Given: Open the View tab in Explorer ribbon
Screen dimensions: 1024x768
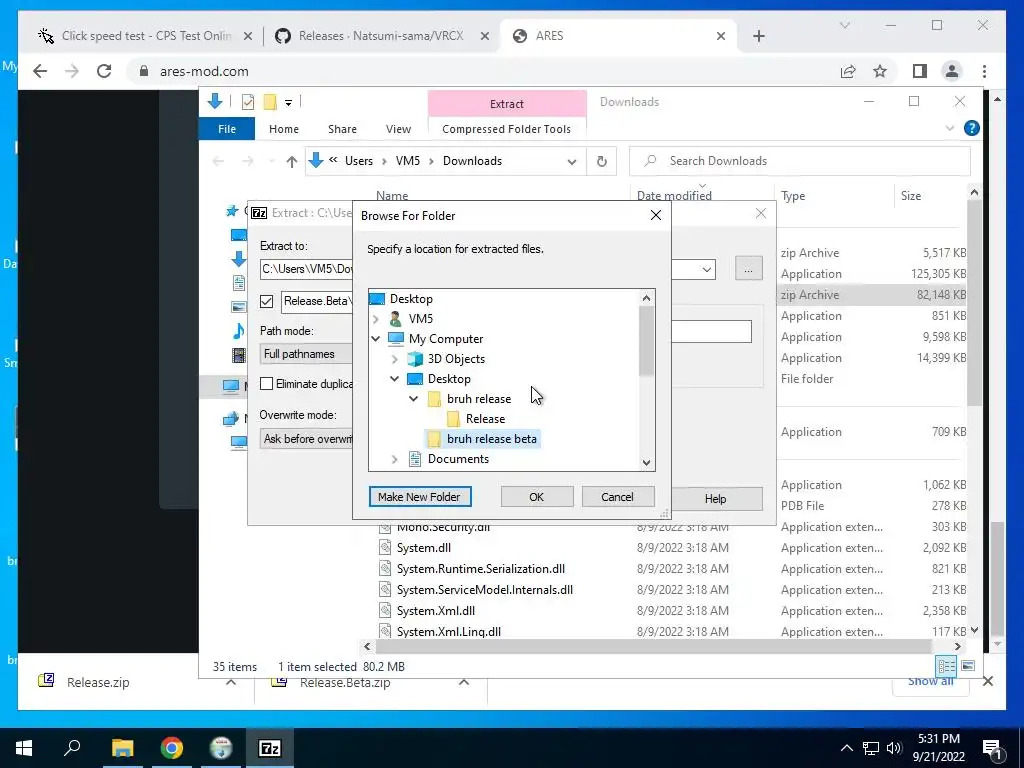Looking at the screenshot, I should (398, 129).
